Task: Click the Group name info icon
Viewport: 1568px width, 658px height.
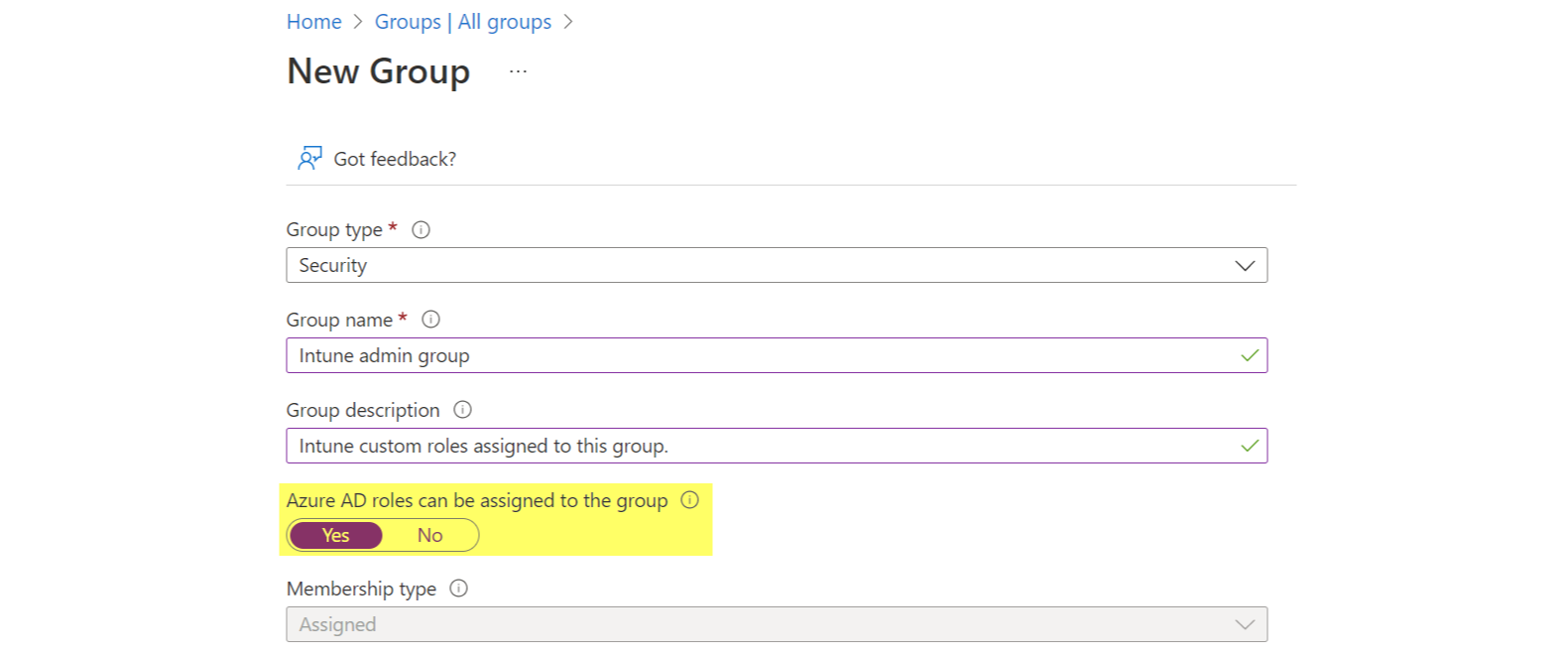Action: [430, 320]
